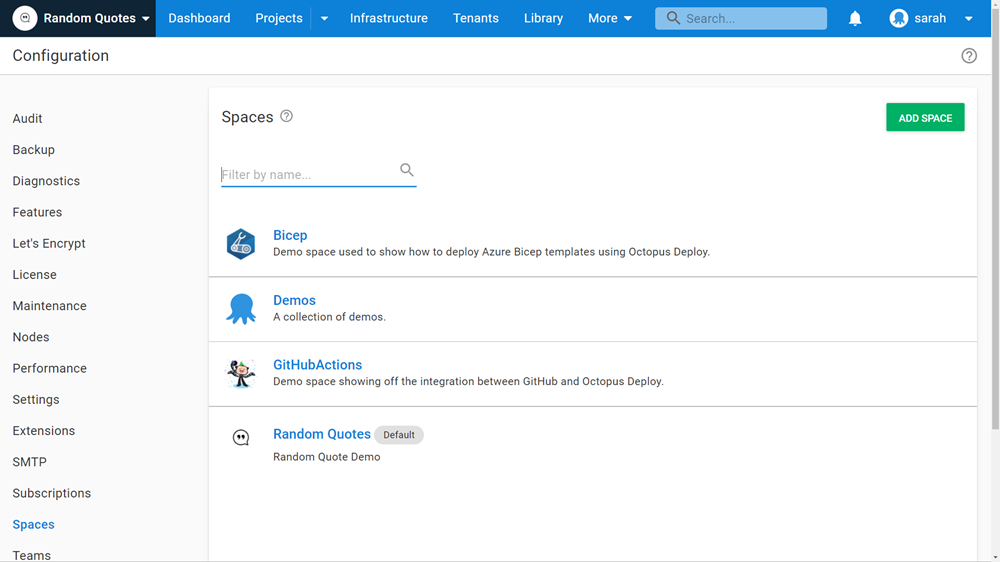This screenshot has height=562, width=1000.
Task: Open the Random Quotes space link
Action: pos(321,434)
